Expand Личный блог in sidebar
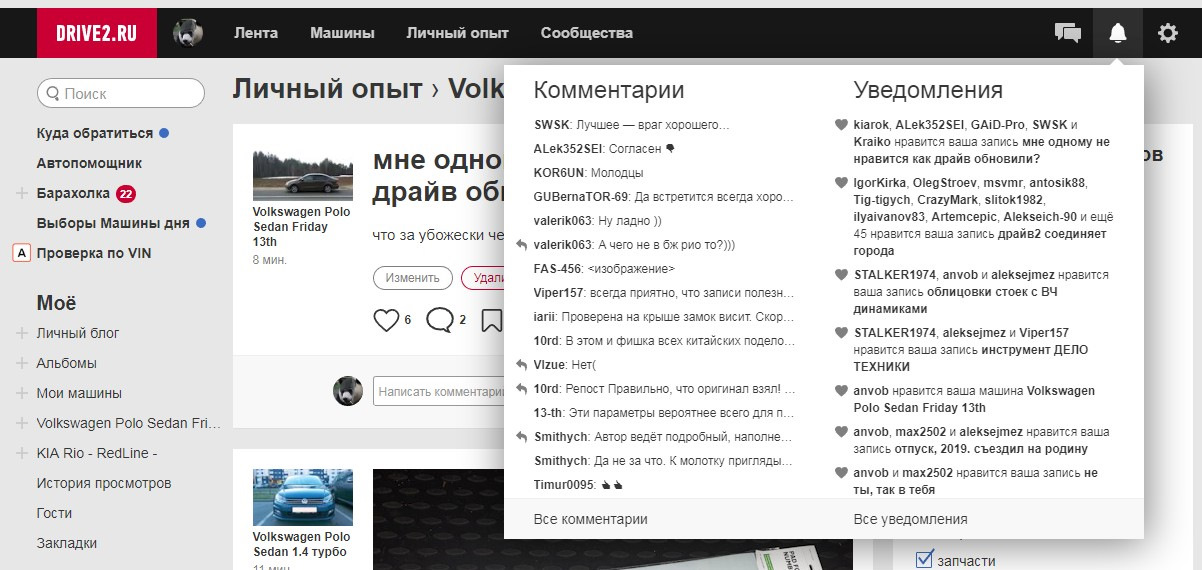The image size is (1202, 570). pos(22,333)
